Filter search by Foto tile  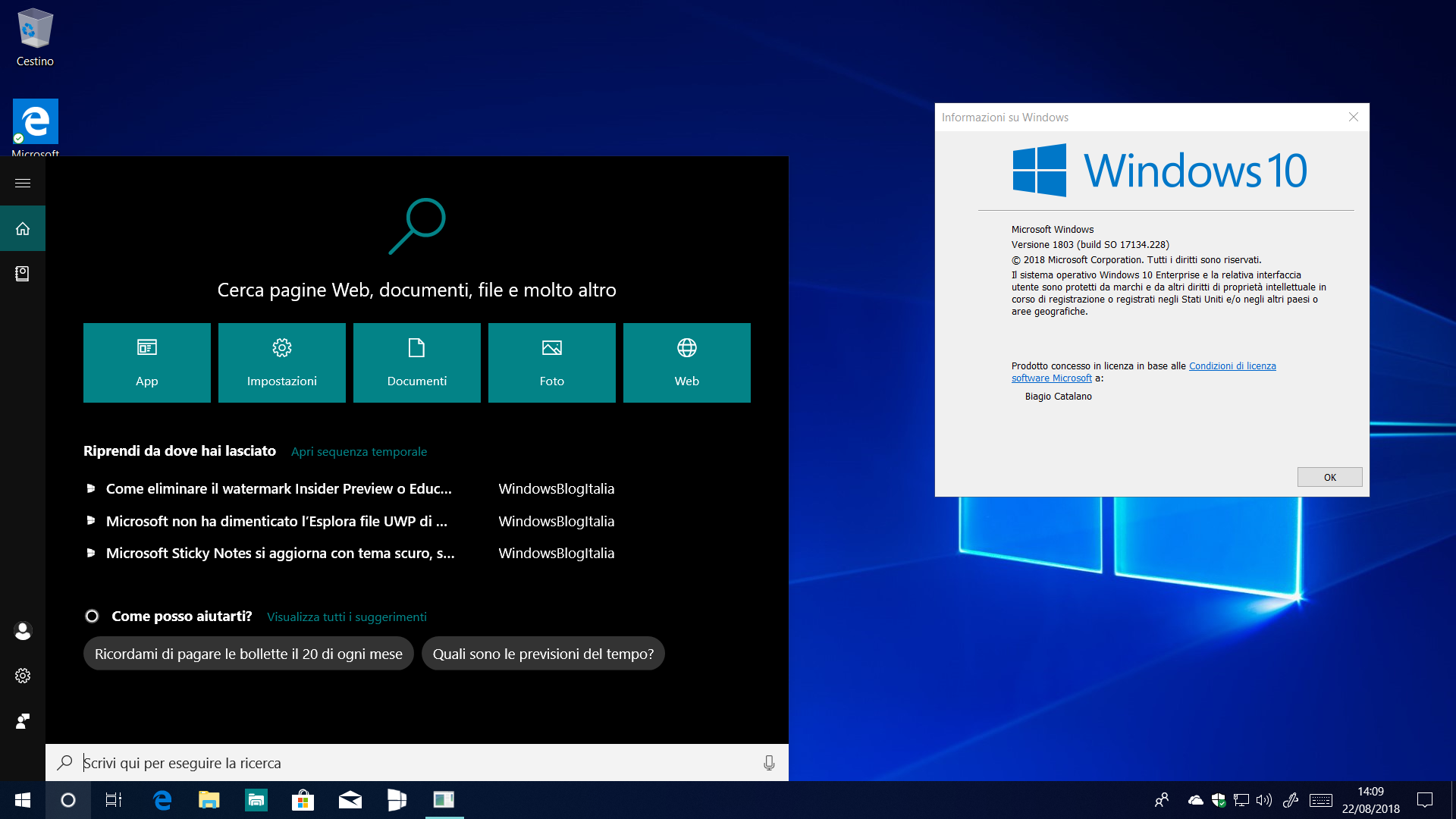pyautogui.click(x=552, y=362)
